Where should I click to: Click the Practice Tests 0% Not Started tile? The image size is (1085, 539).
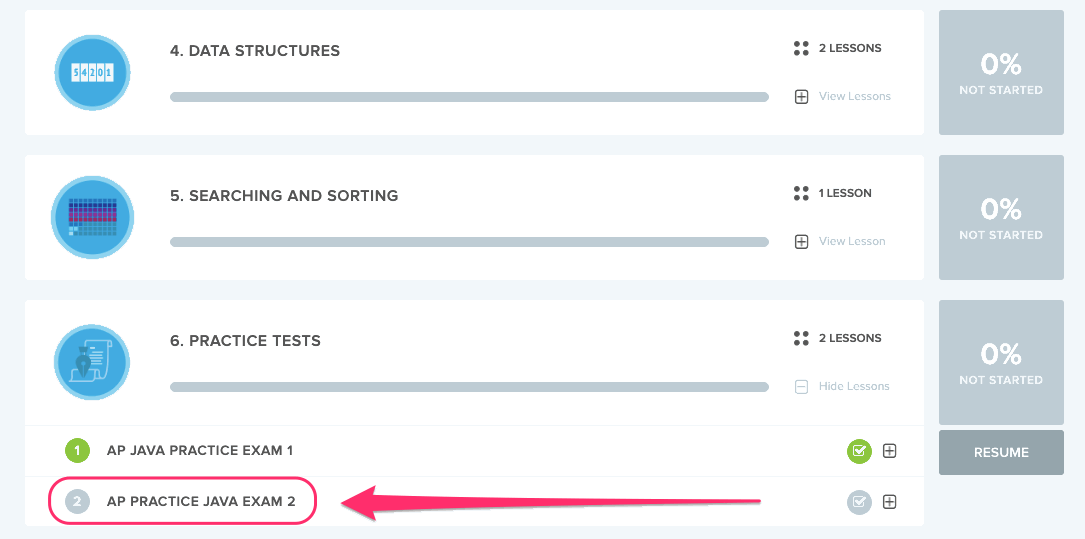[x=1000, y=362]
